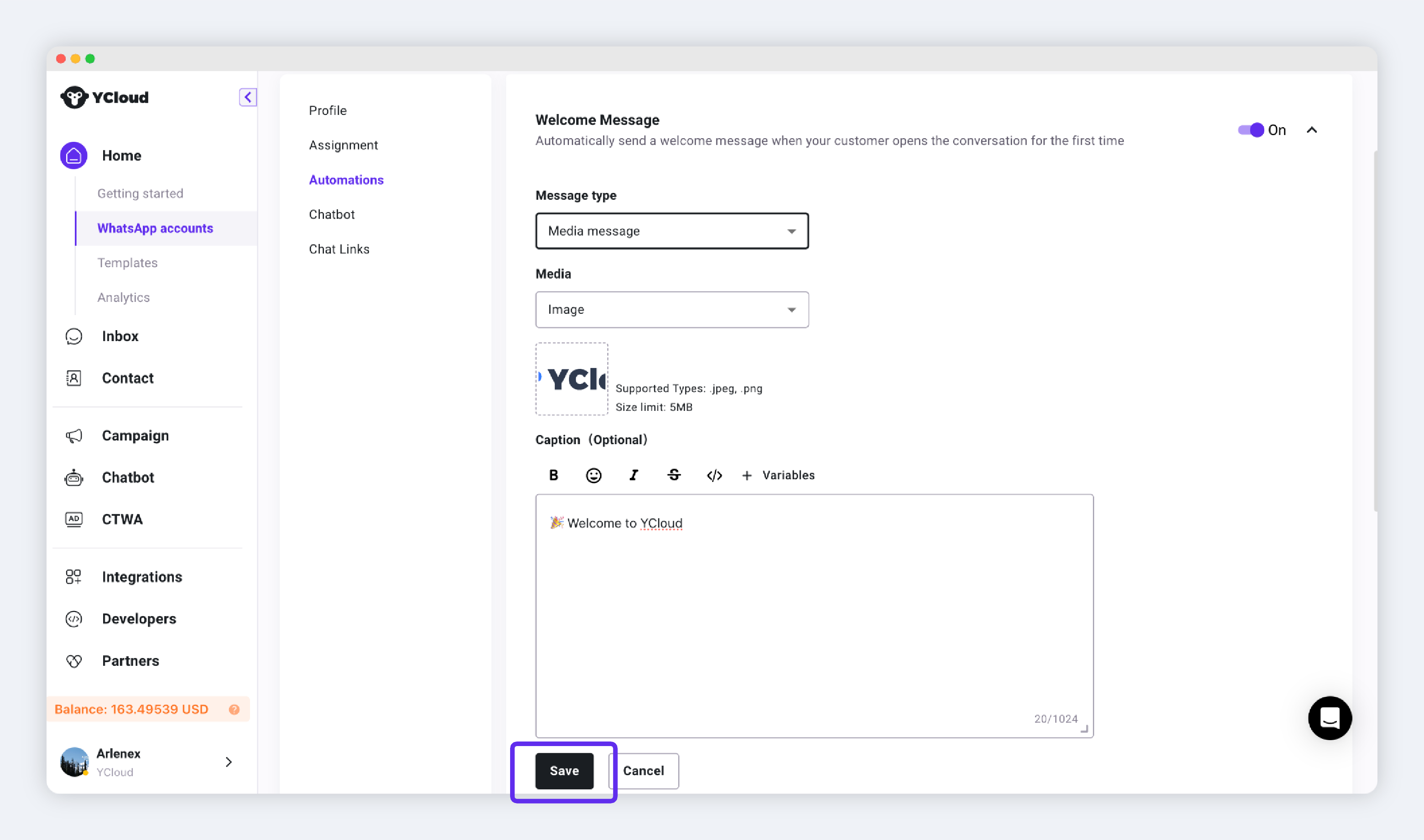The image size is (1424, 840).
Task: Open the live chat support bubble
Action: coord(1329,718)
